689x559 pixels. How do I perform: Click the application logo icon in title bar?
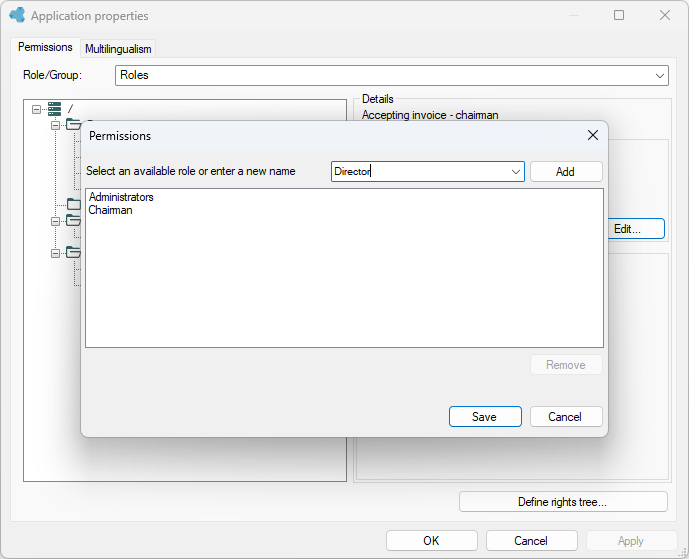coord(18,15)
